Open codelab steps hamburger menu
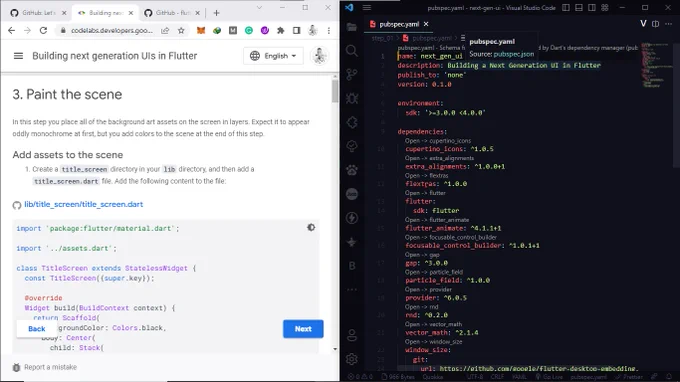Screen dimensions: 680x382 (18, 56)
